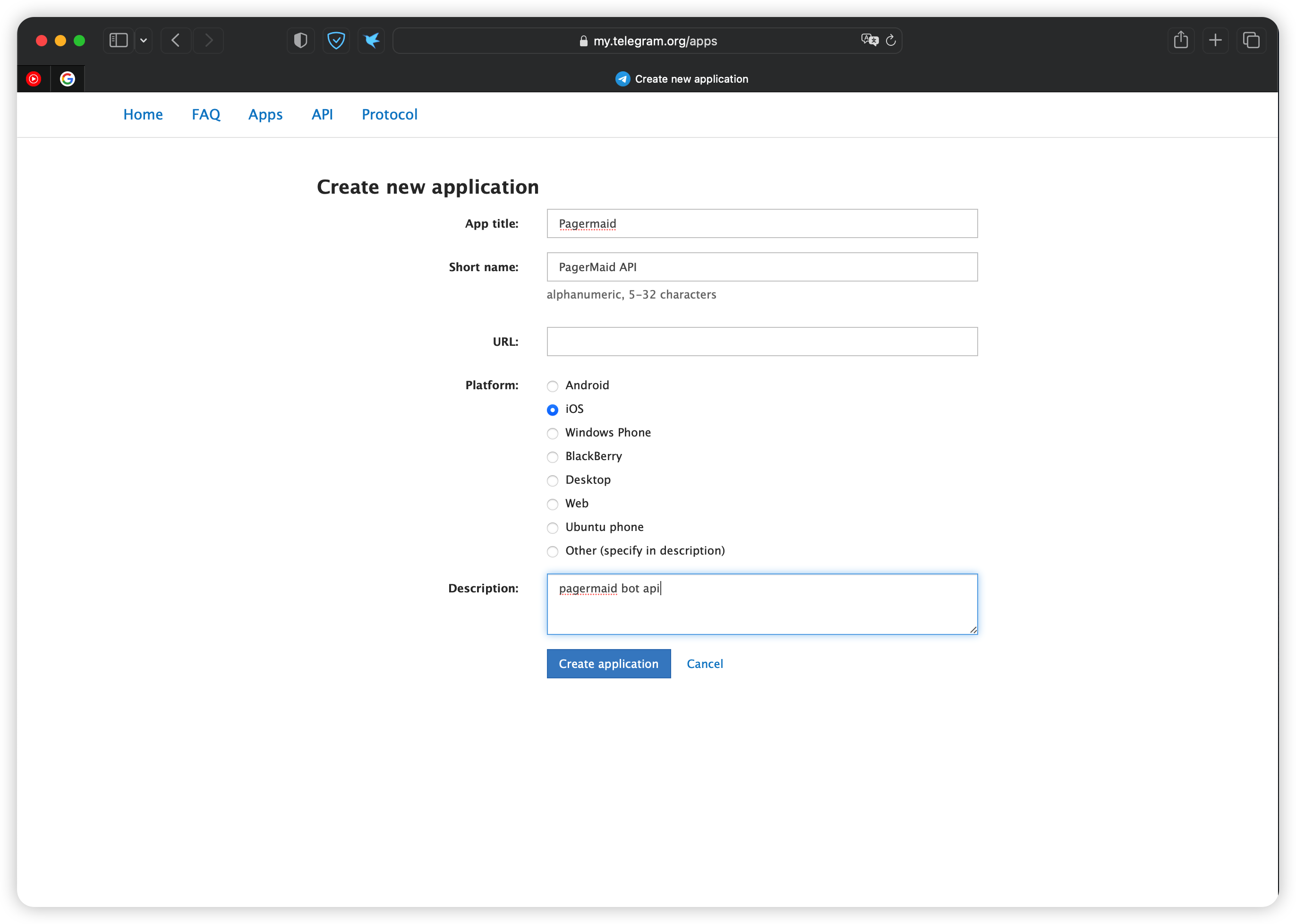Select Android platform radio button

click(x=553, y=386)
